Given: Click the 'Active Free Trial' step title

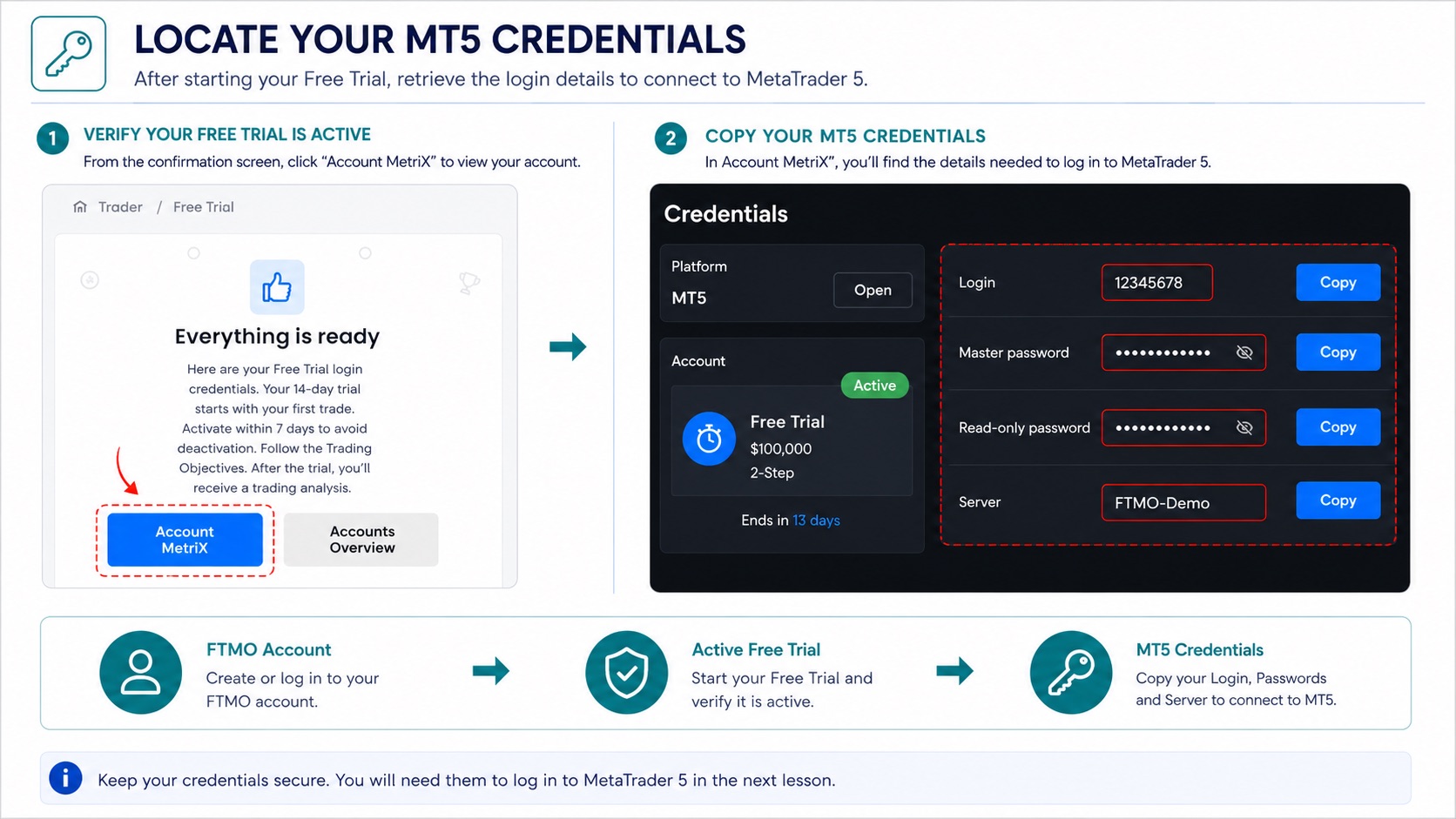Looking at the screenshot, I should 756,649.
